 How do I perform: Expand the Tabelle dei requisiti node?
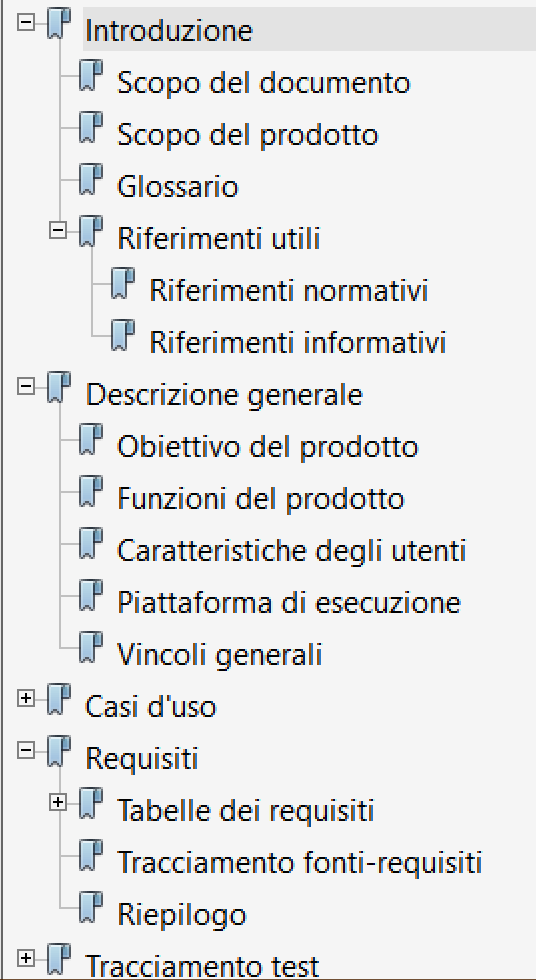[x=57, y=802]
